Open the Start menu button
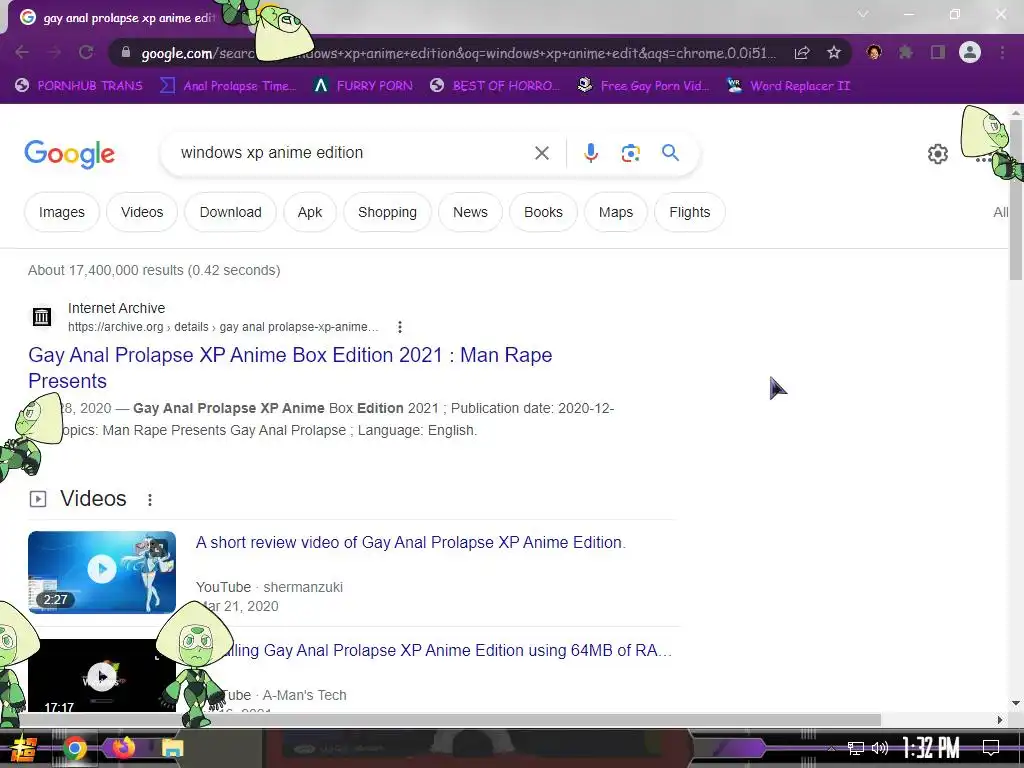This screenshot has width=1024, height=768. point(24,749)
